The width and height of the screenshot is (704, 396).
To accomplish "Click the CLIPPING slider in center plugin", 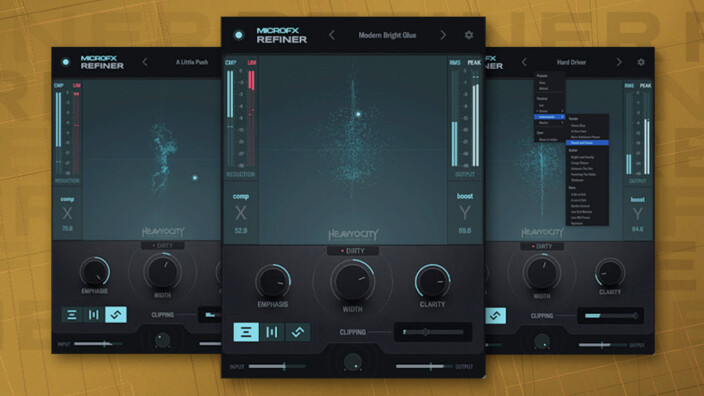I will (x=433, y=332).
